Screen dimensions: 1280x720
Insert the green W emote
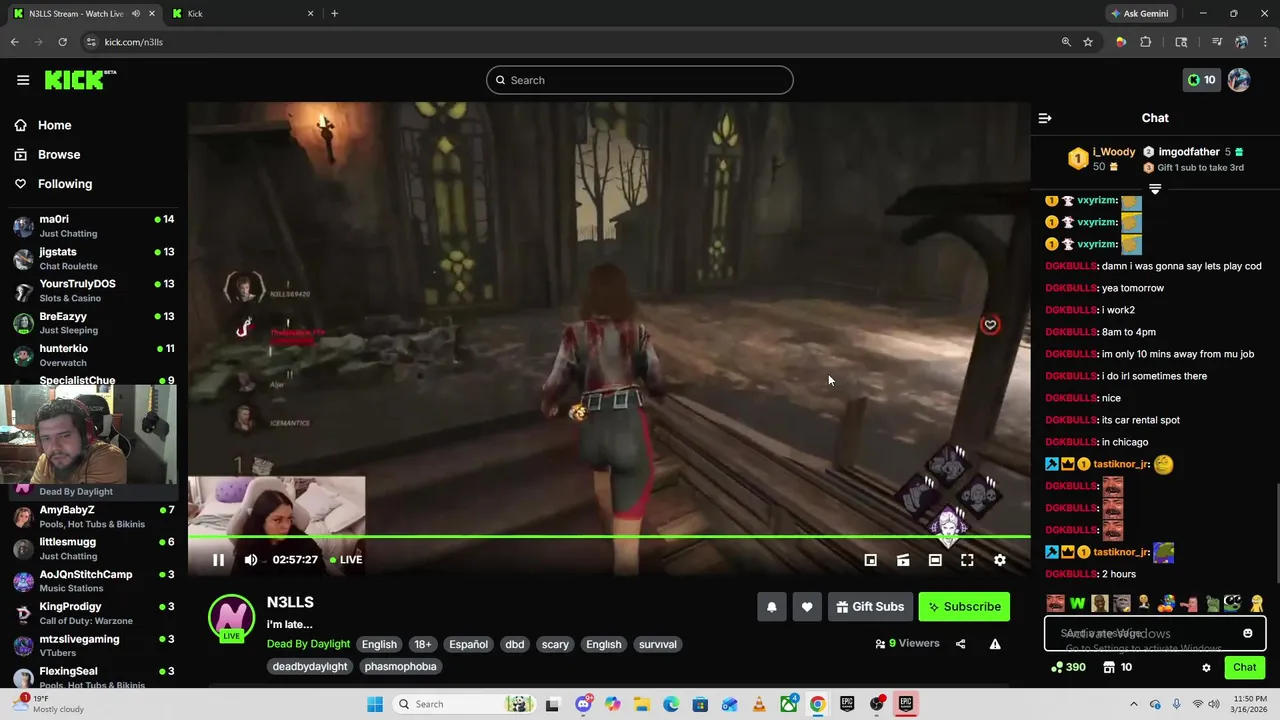click(1077, 604)
